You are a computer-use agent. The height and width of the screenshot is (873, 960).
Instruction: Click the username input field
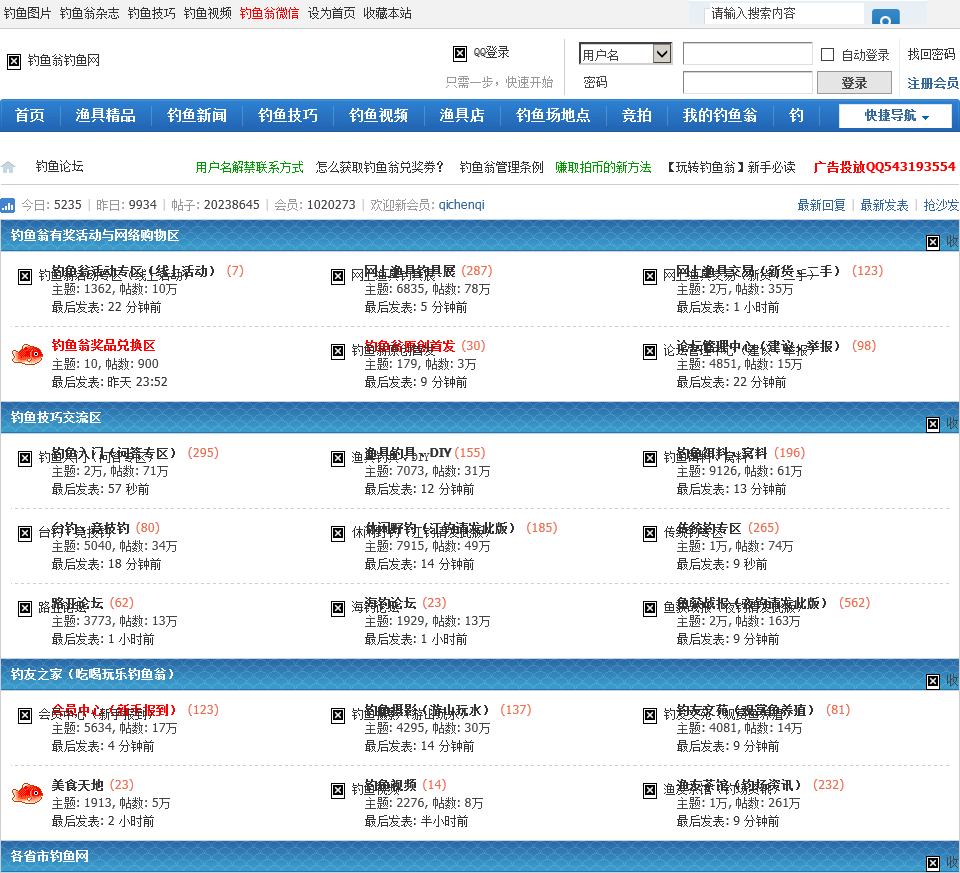748,53
